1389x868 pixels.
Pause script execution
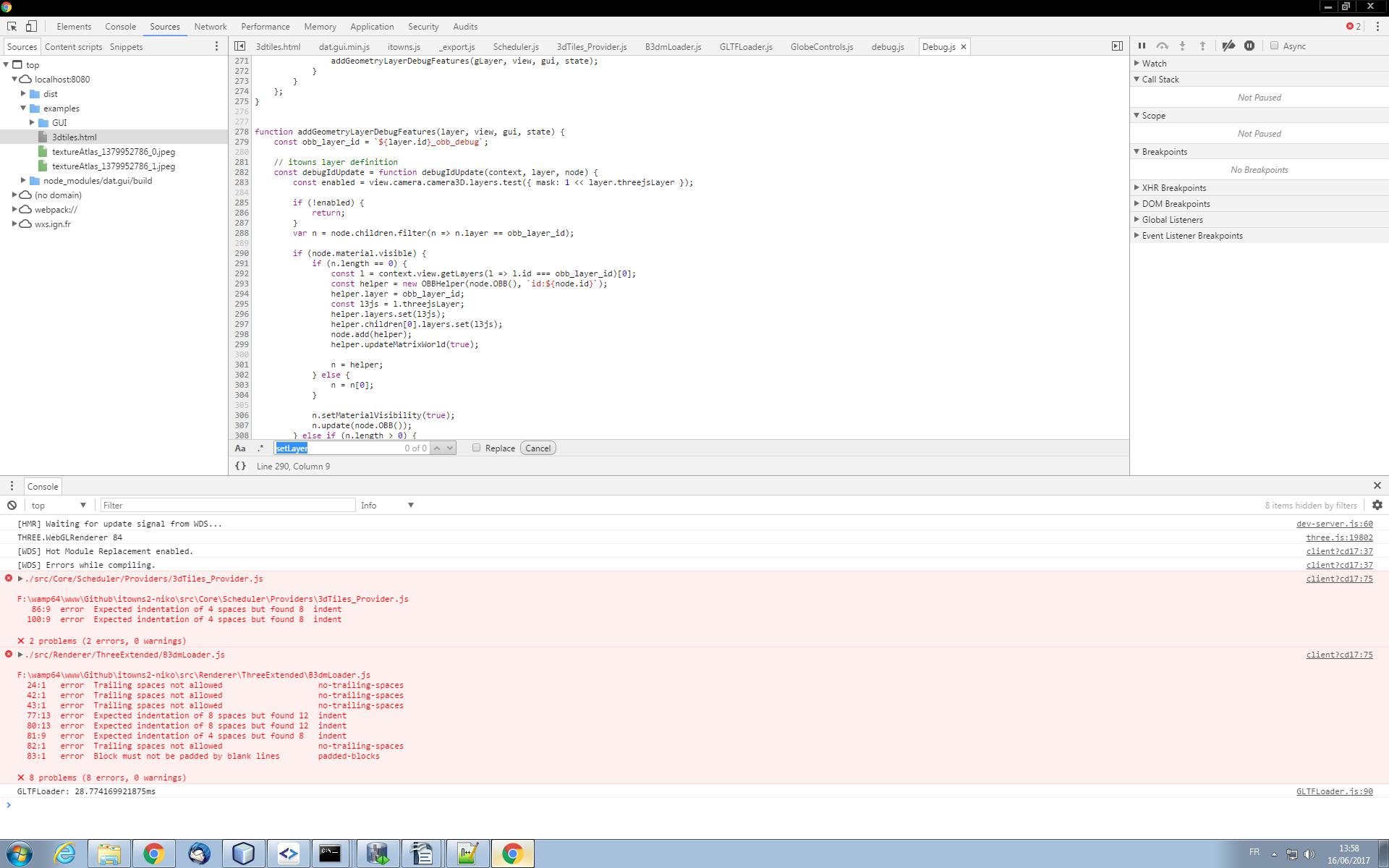[x=1142, y=46]
